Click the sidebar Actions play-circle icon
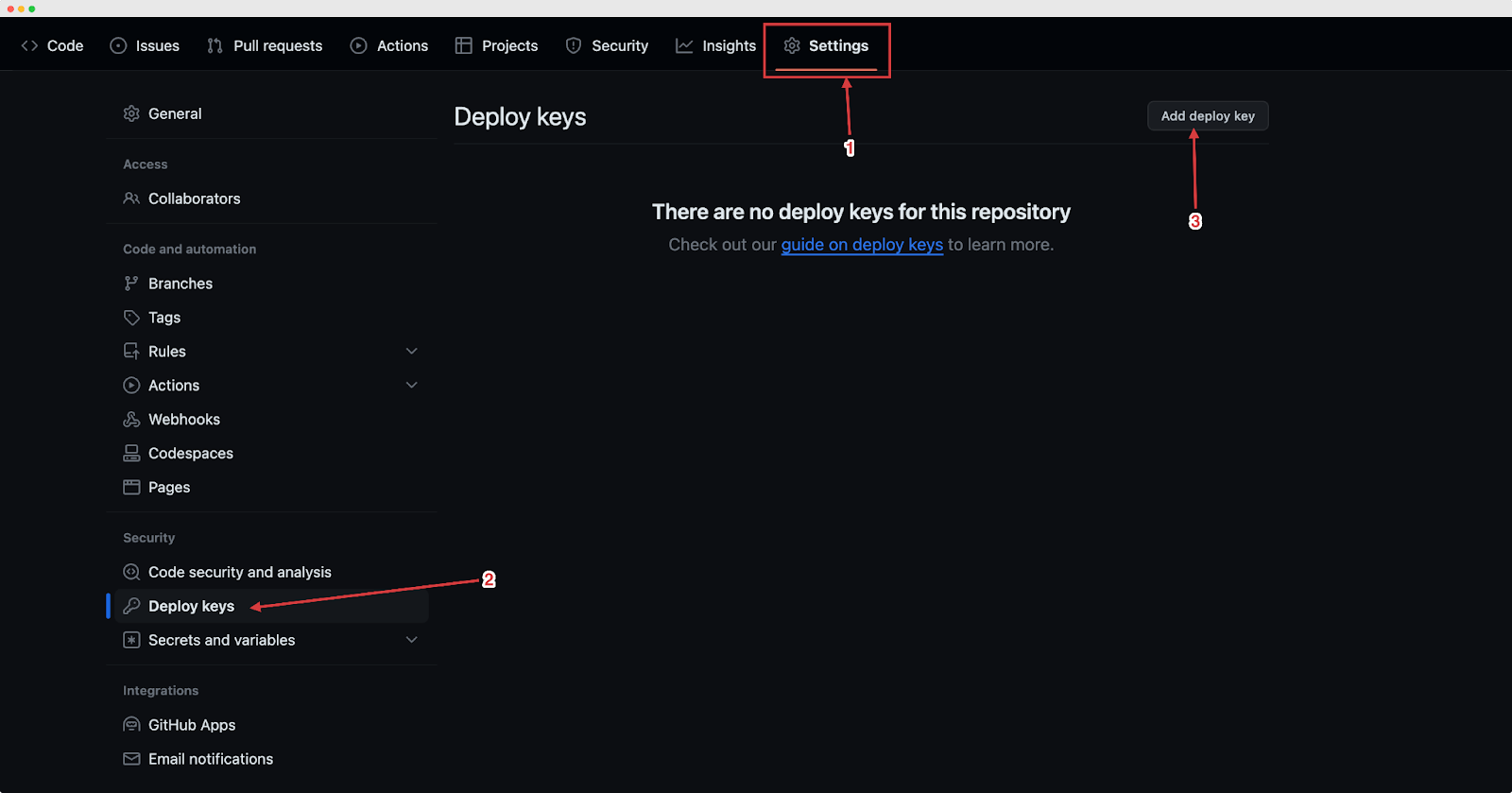The height and width of the screenshot is (793, 1512). [x=131, y=386]
